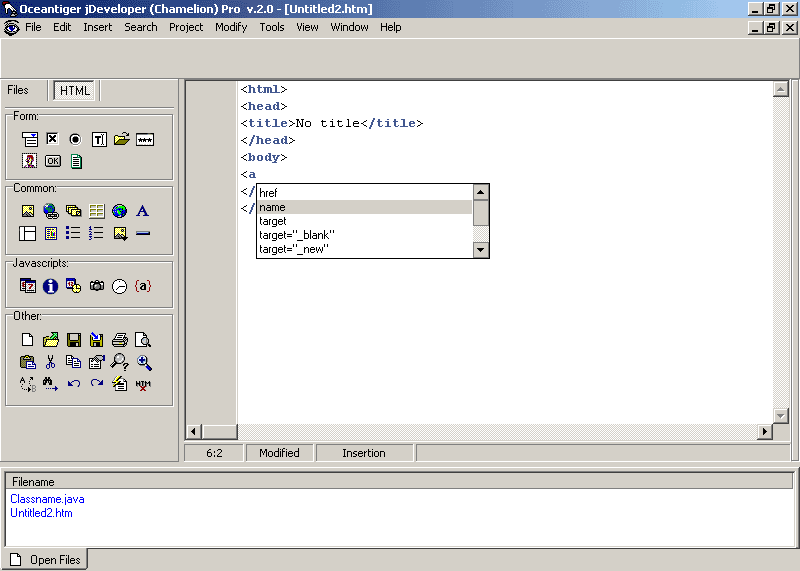Viewport: 800px width, 571px height.
Task: Click the image with arrow icon
Action: 120,234
